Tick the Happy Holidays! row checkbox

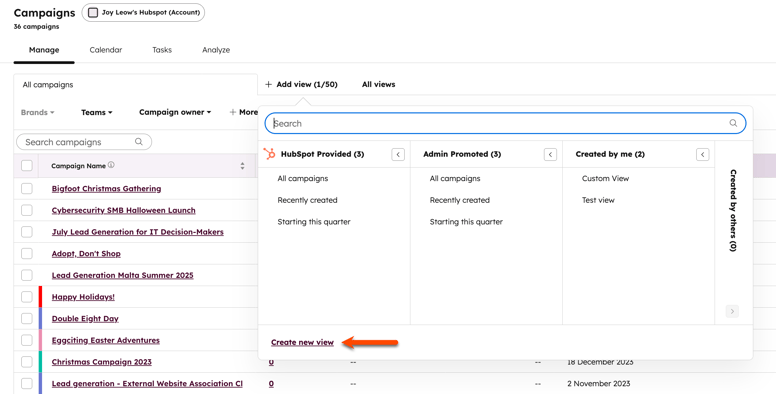[x=27, y=297]
